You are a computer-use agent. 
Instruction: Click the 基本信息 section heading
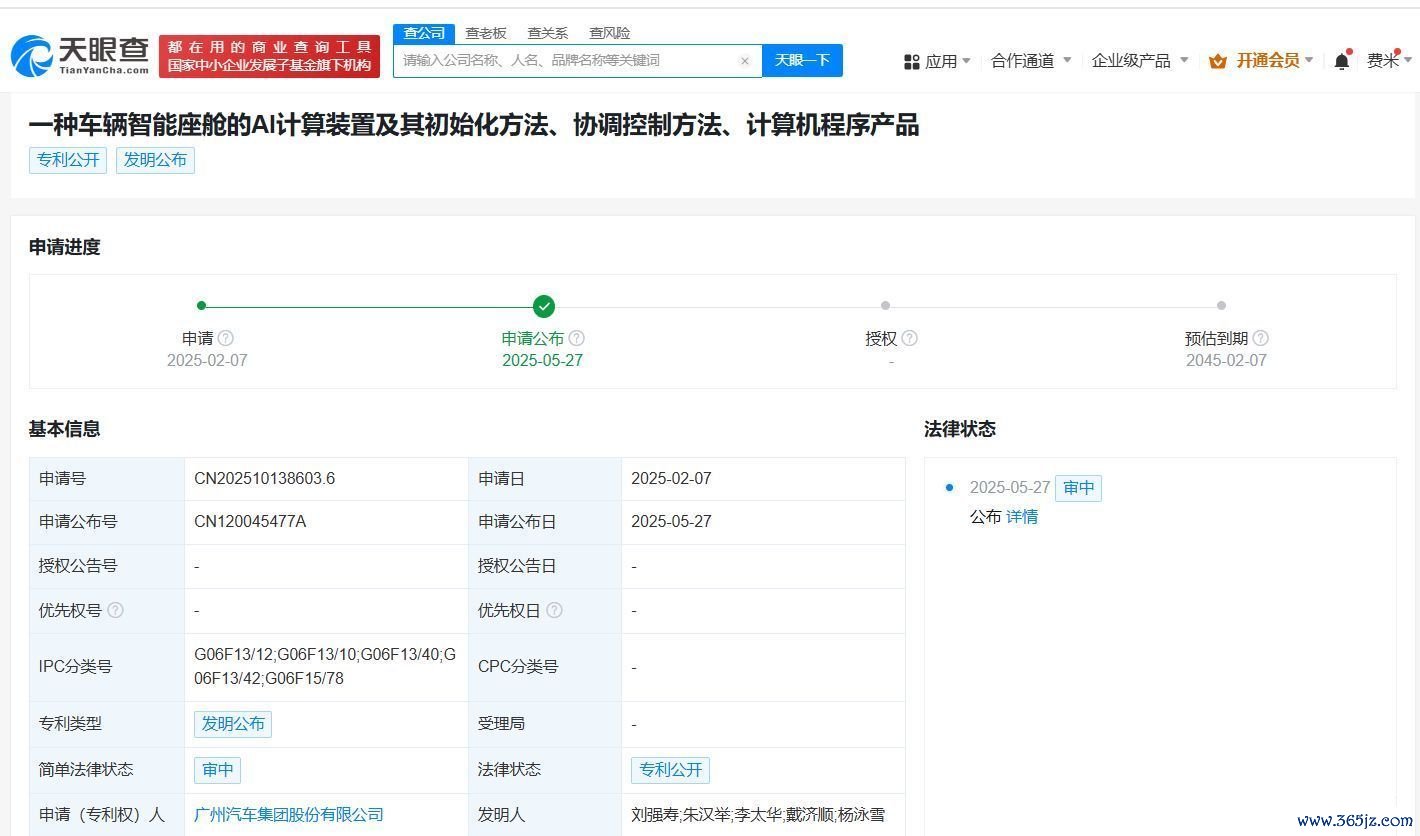point(65,429)
